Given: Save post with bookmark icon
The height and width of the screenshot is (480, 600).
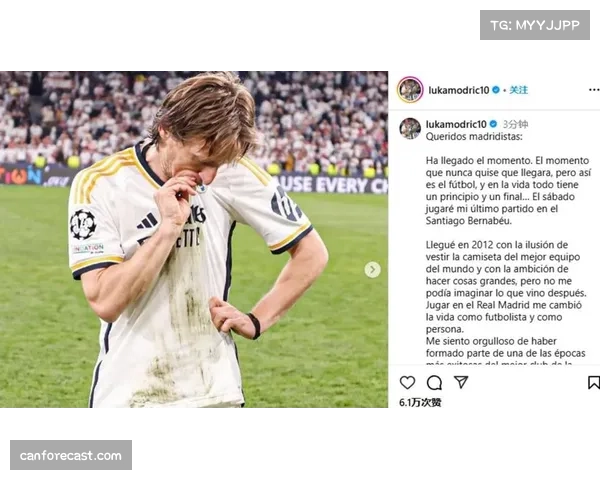Looking at the screenshot, I should click(593, 382).
